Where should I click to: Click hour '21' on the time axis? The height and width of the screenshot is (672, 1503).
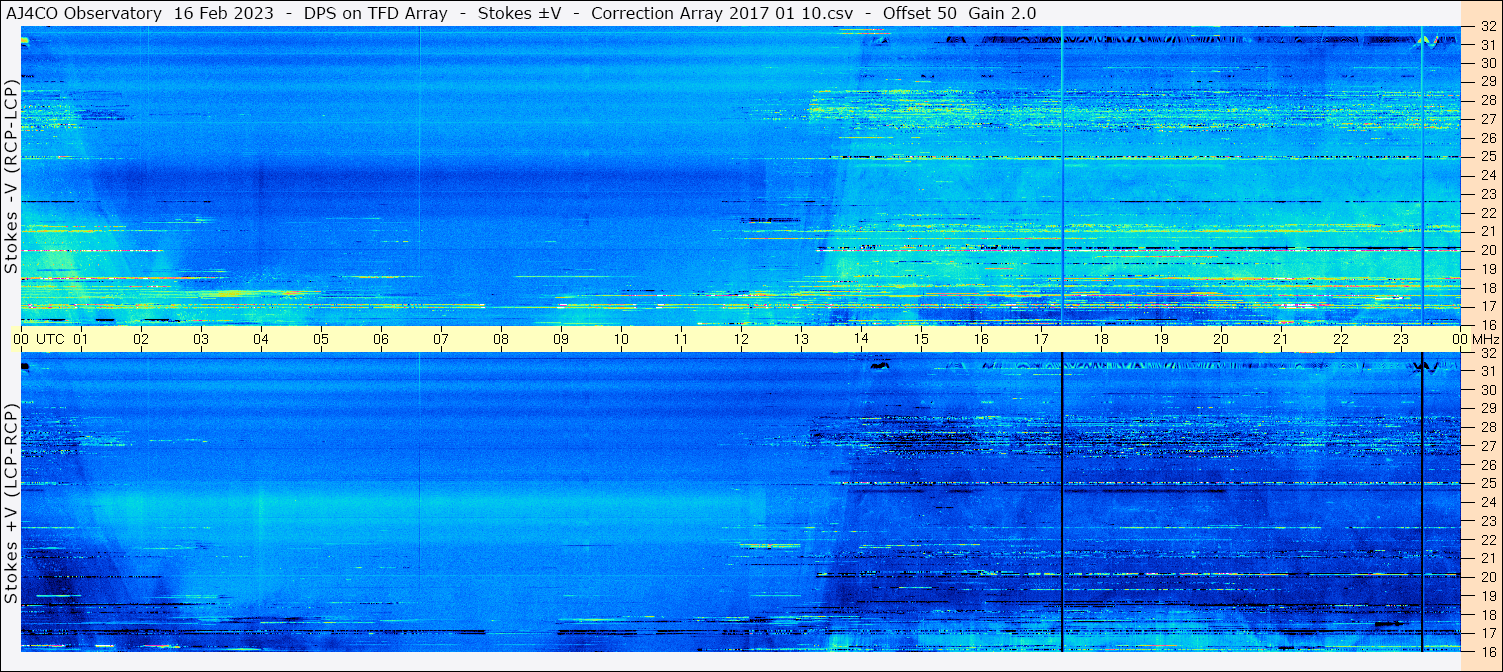tap(1281, 339)
